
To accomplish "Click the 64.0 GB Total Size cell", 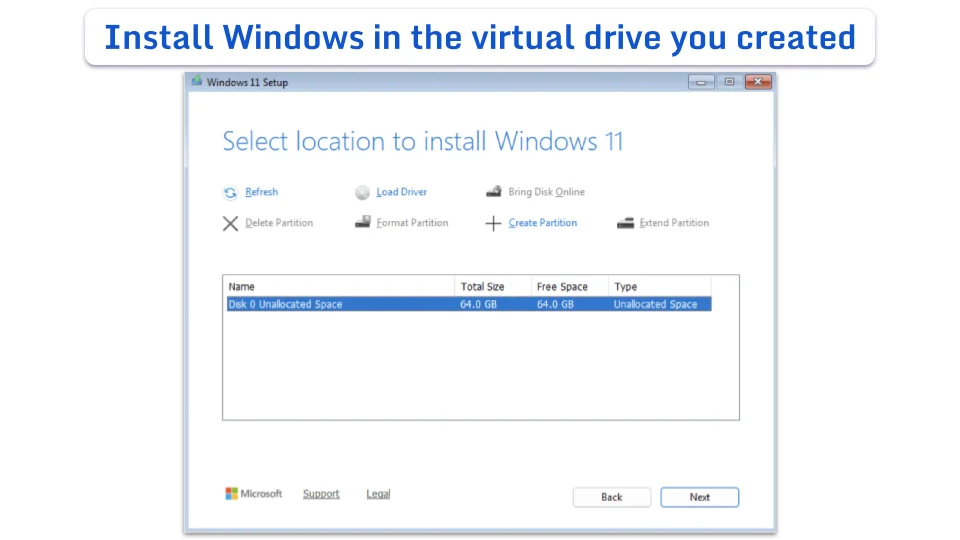I will 479,304.
